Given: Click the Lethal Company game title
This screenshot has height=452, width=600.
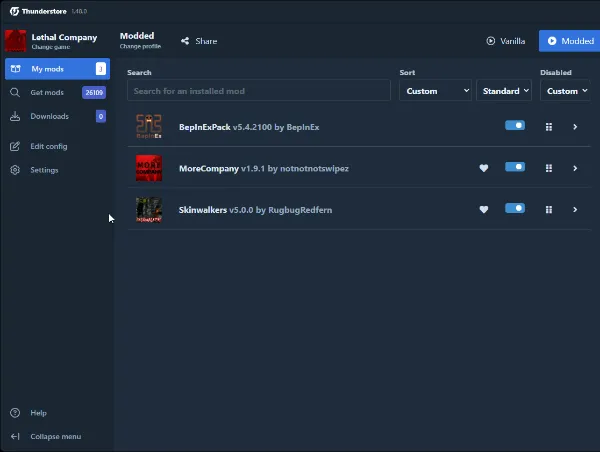Looking at the screenshot, I should 64,37.
